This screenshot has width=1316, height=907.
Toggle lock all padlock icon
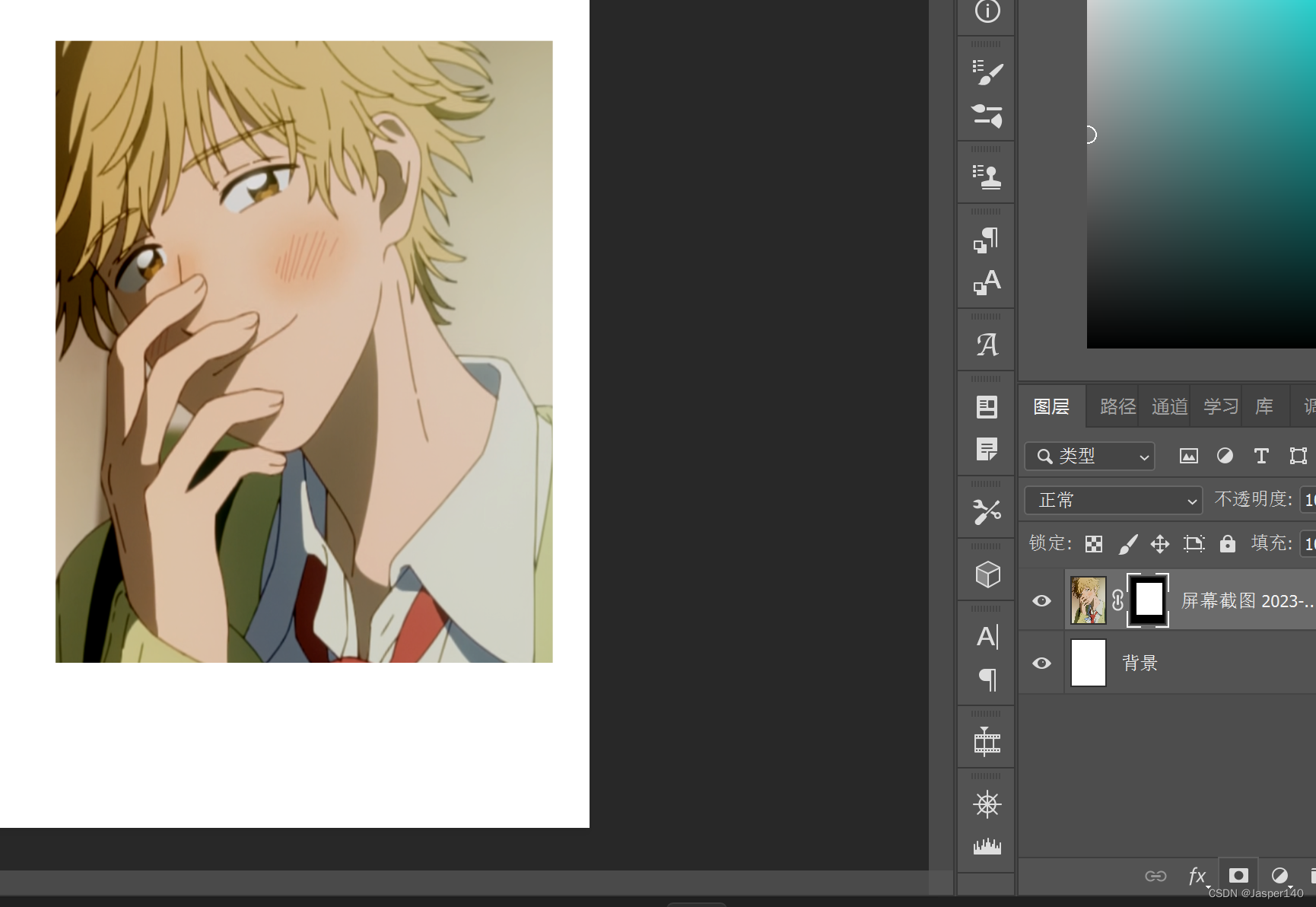[x=1228, y=543]
